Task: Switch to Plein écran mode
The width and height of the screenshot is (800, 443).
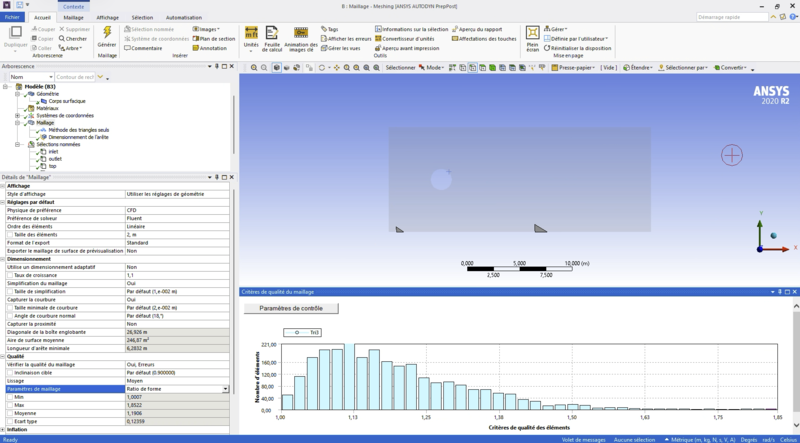Action: [x=533, y=38]
